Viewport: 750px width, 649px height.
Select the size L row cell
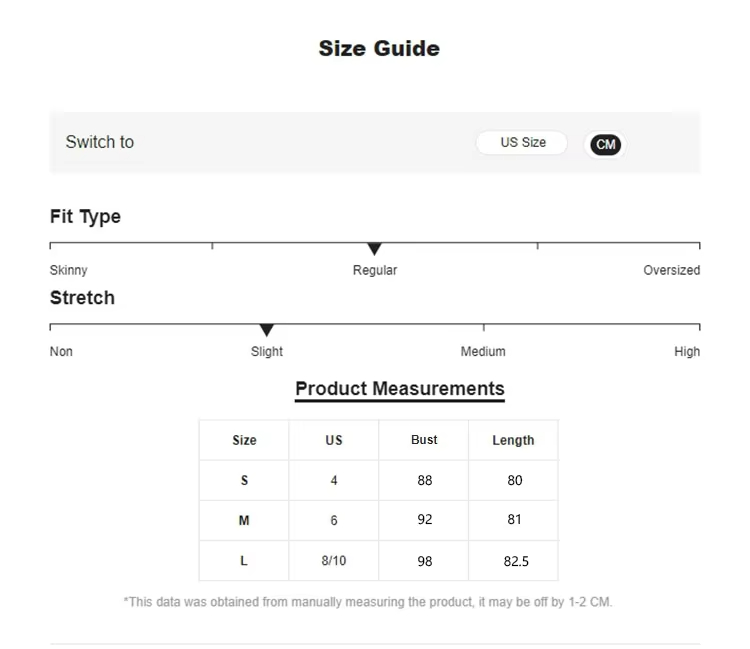click(244, 561)
